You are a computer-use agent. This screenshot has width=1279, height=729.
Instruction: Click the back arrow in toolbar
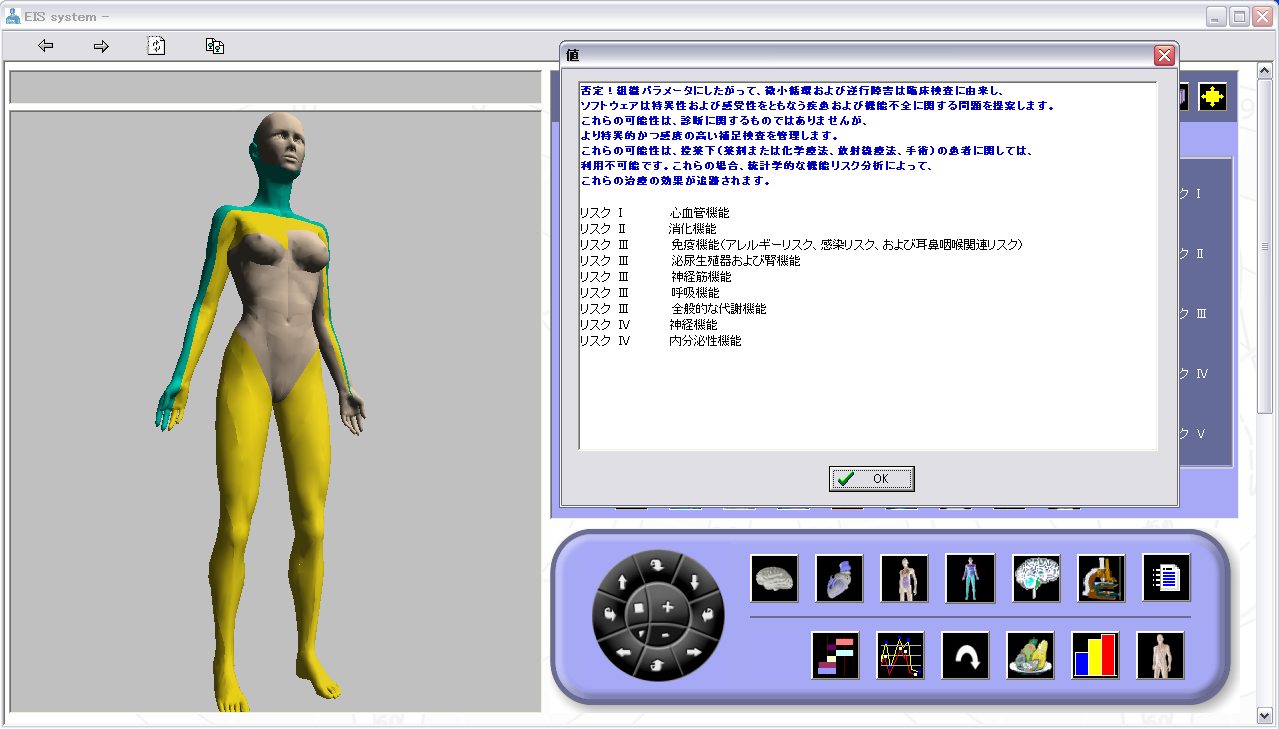click(45, 46)
